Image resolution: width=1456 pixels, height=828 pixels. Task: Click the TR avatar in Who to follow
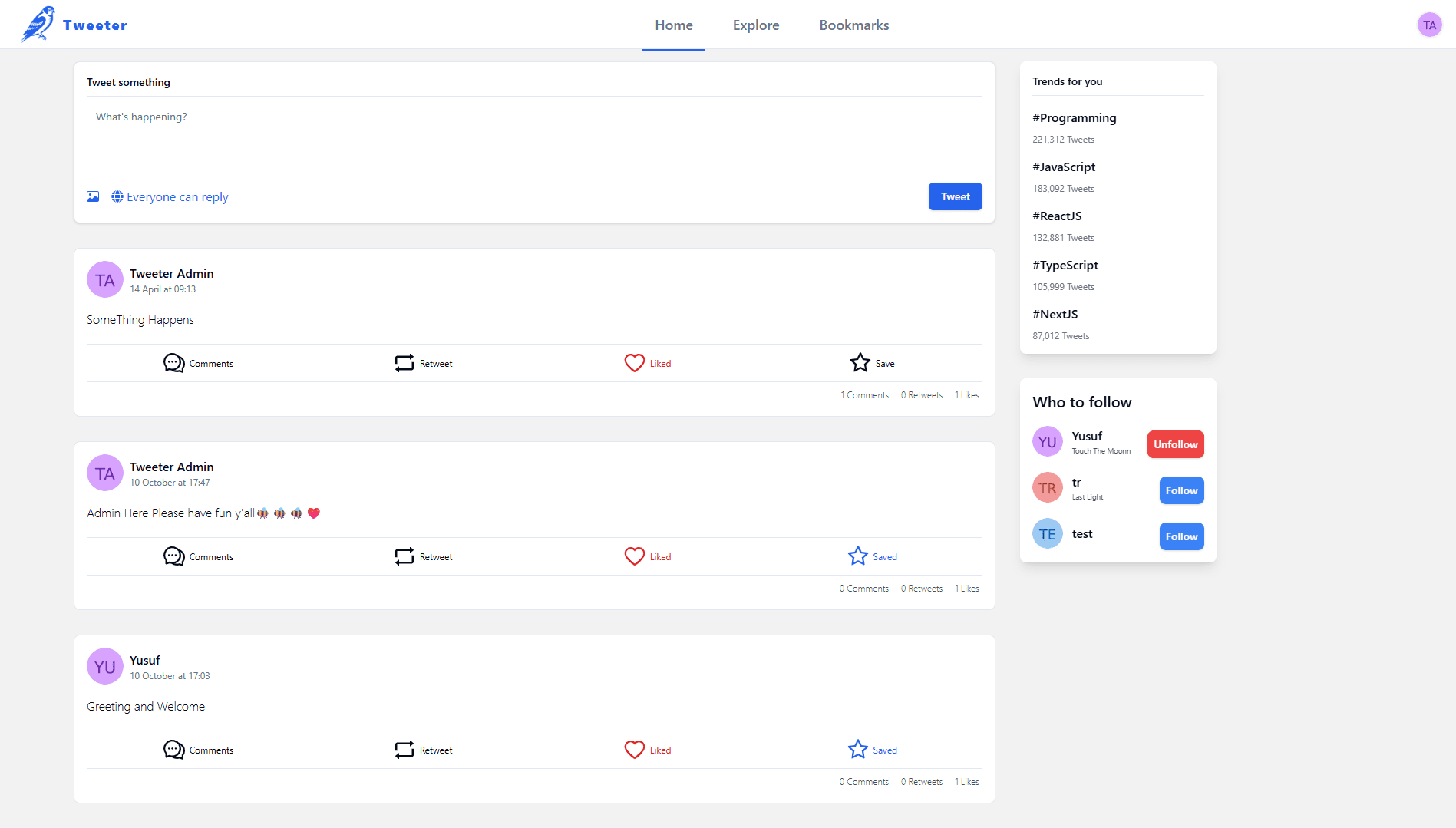[1047, 488]
